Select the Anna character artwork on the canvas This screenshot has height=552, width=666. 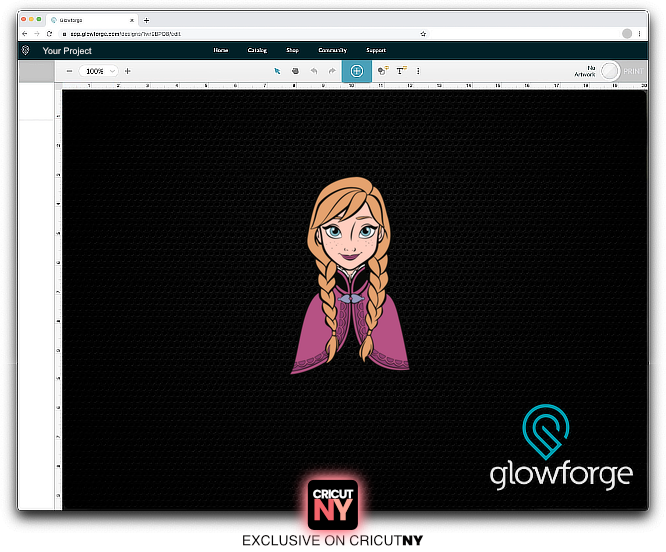(350, 276)
